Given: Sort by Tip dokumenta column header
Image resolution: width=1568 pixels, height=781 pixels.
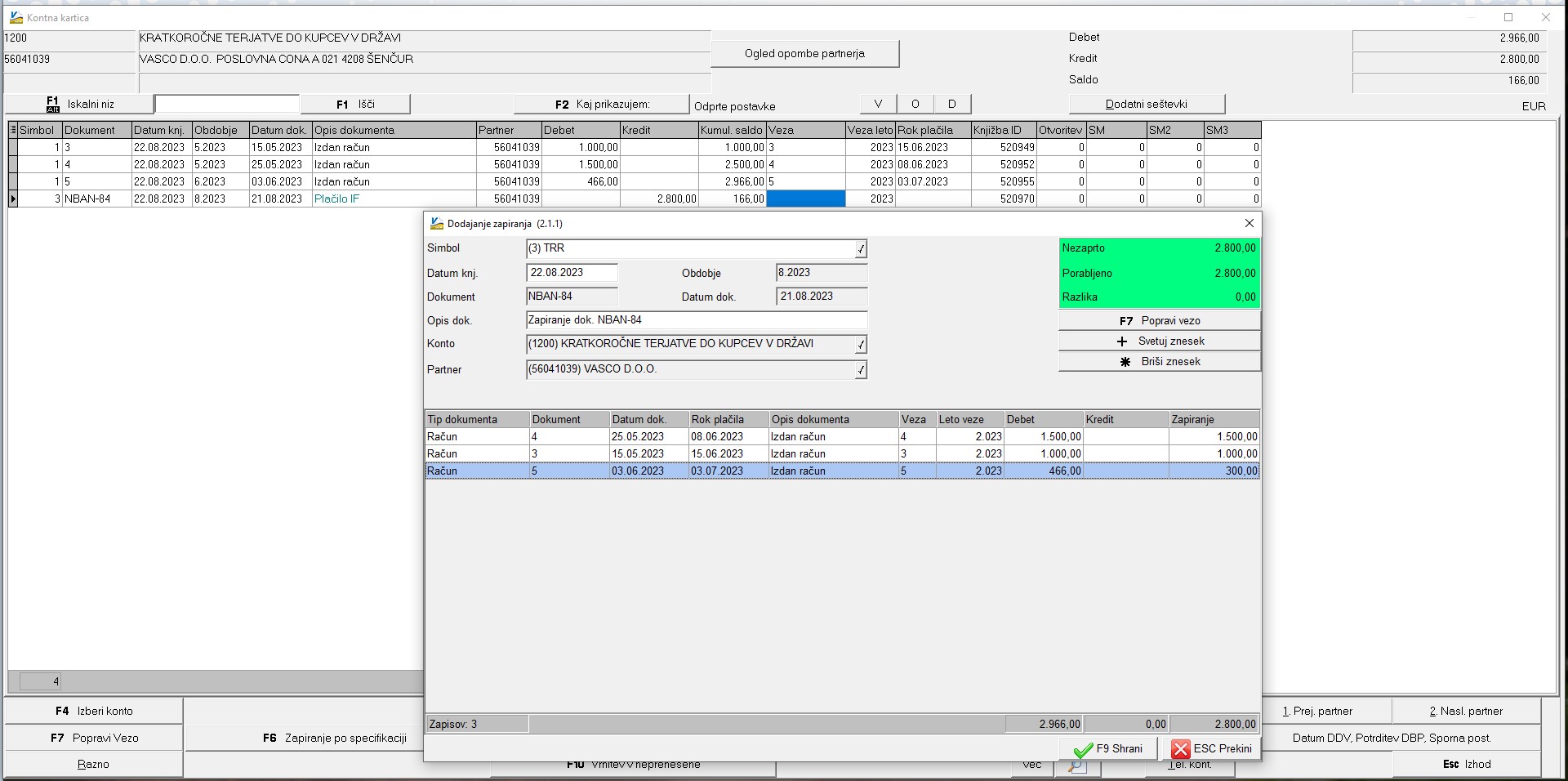Looking at the screenshot, I should (x=478, y=419).
